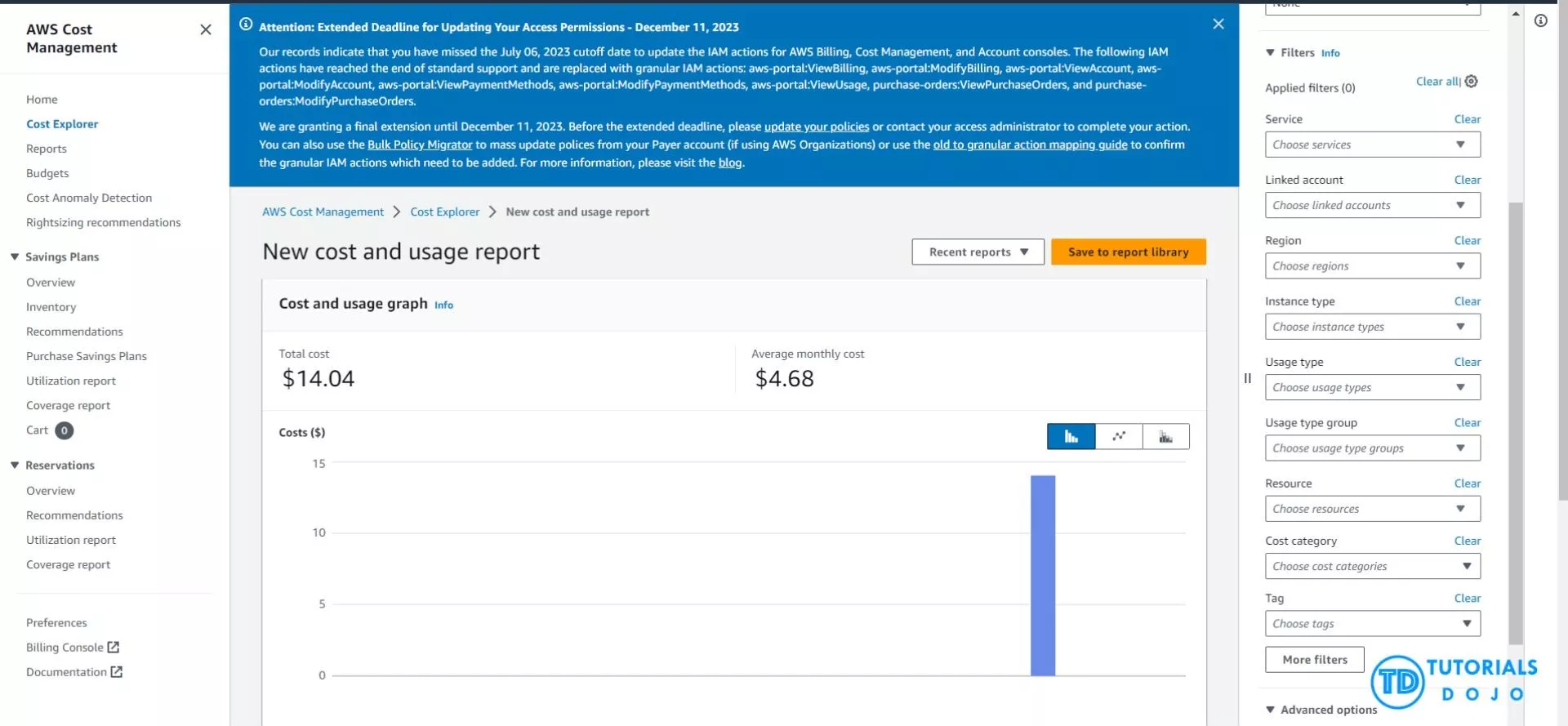This screenshot has height=726, width=1568.
Task: Click the More filters button
Action: pyautogui.click(x=1315, y=660)
